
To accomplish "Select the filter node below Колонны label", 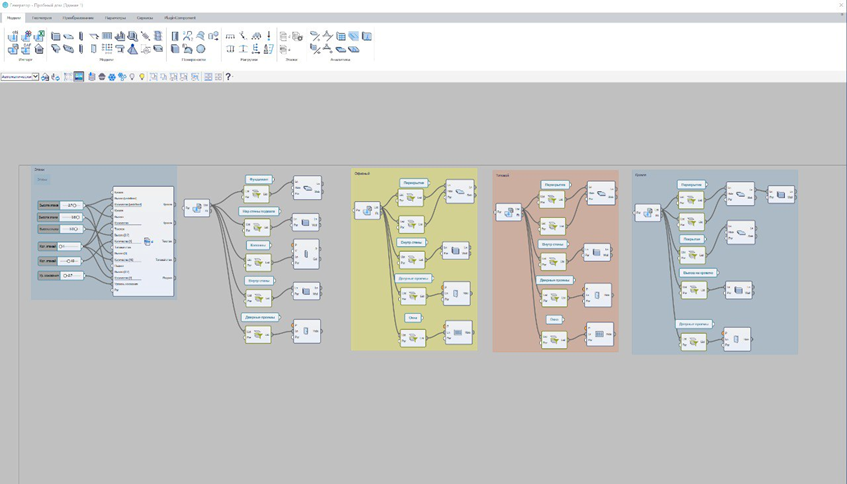I will [x=258, y=263].
